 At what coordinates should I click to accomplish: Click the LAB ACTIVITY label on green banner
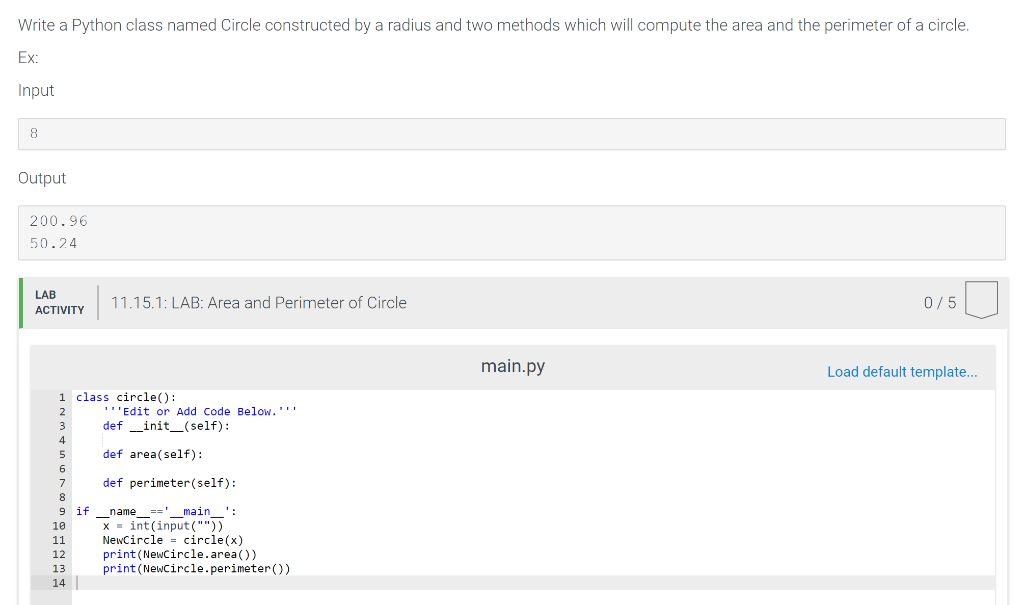tap(58, 302)
